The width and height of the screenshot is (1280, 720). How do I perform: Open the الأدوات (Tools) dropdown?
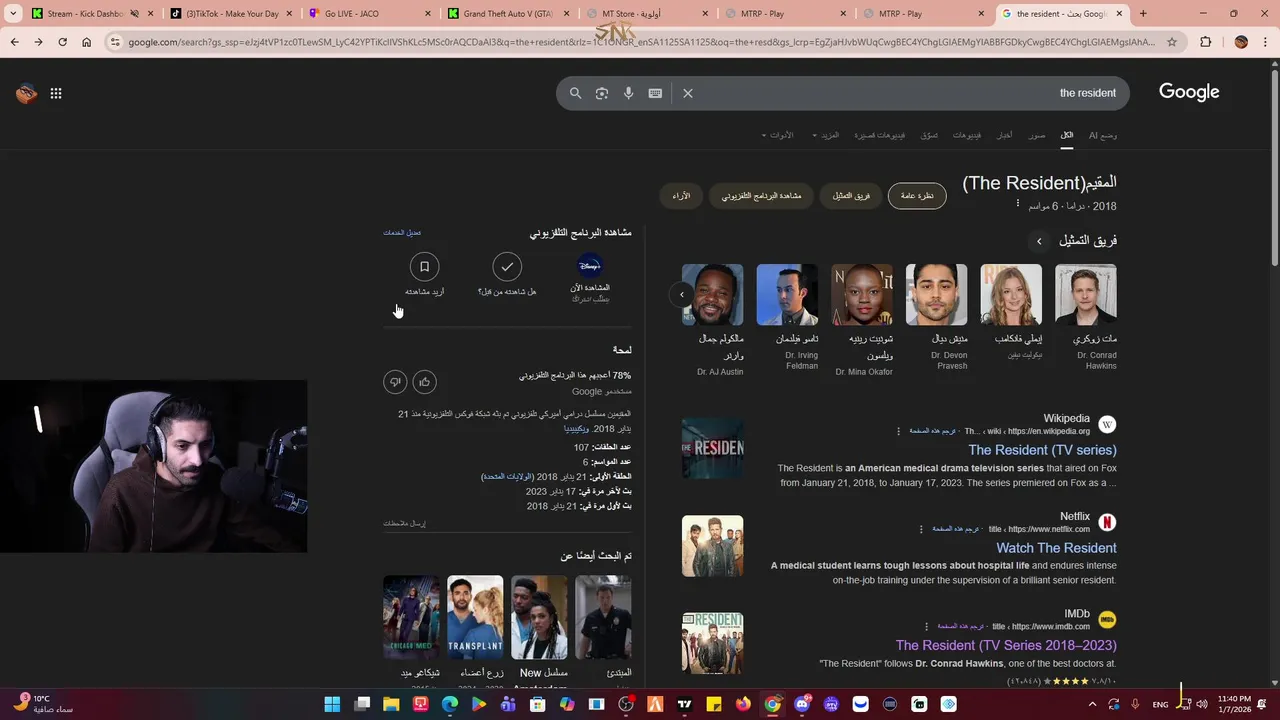pos(777,135)
